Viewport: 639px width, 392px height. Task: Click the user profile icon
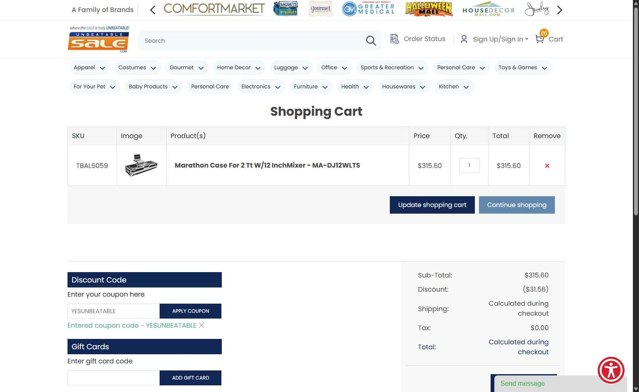(x=464, y=39)
